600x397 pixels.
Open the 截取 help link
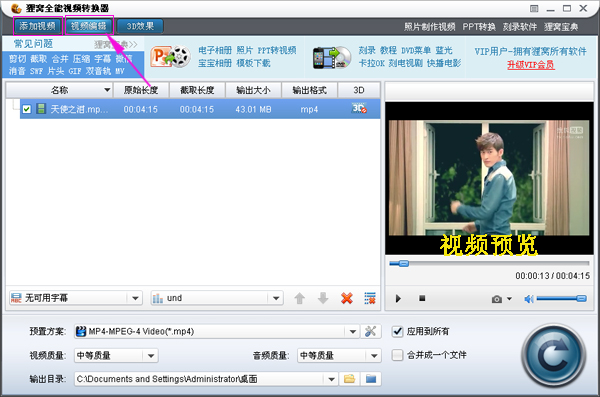coord(39,59)
